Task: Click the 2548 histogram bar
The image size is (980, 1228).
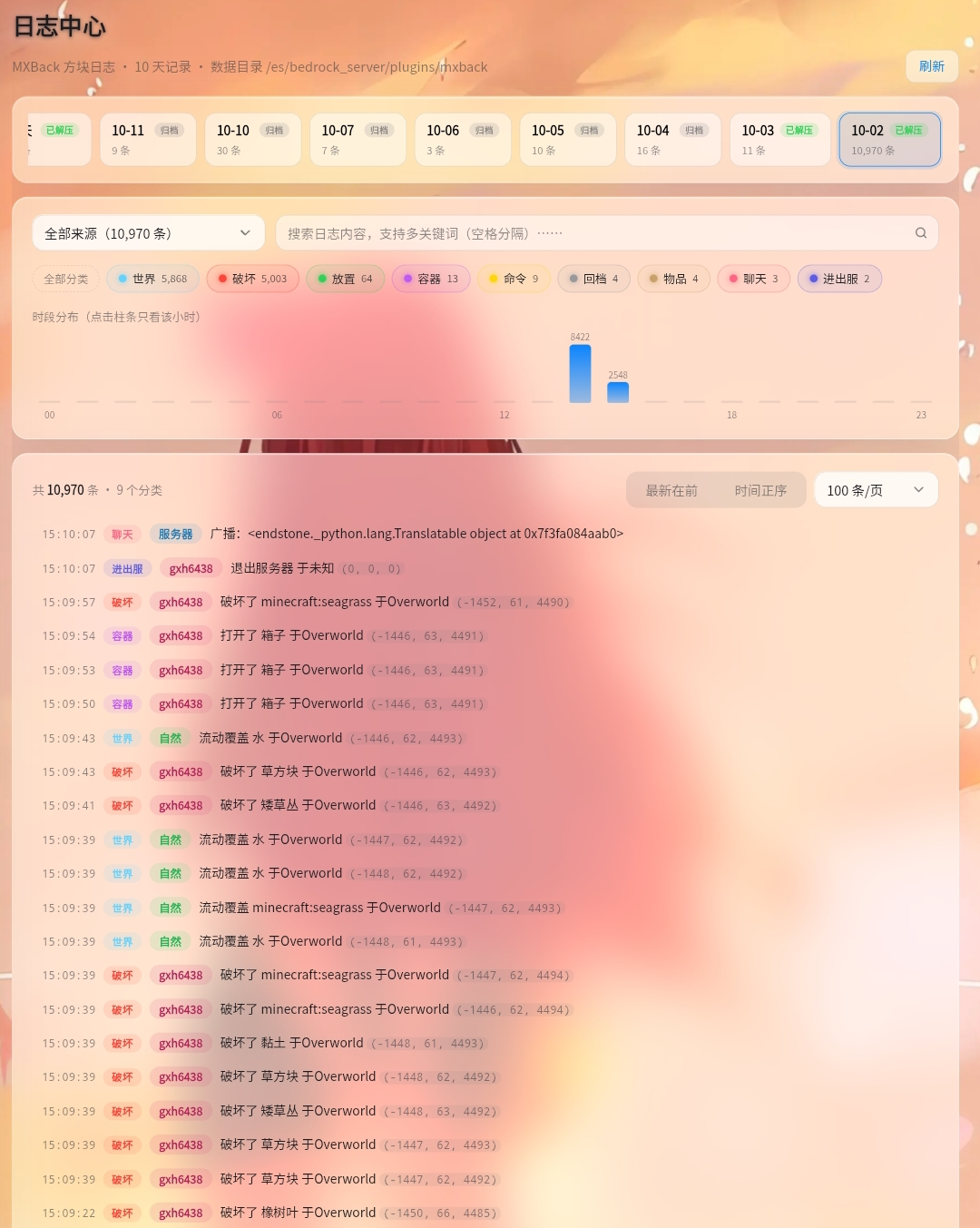Action: coord(618,392)
